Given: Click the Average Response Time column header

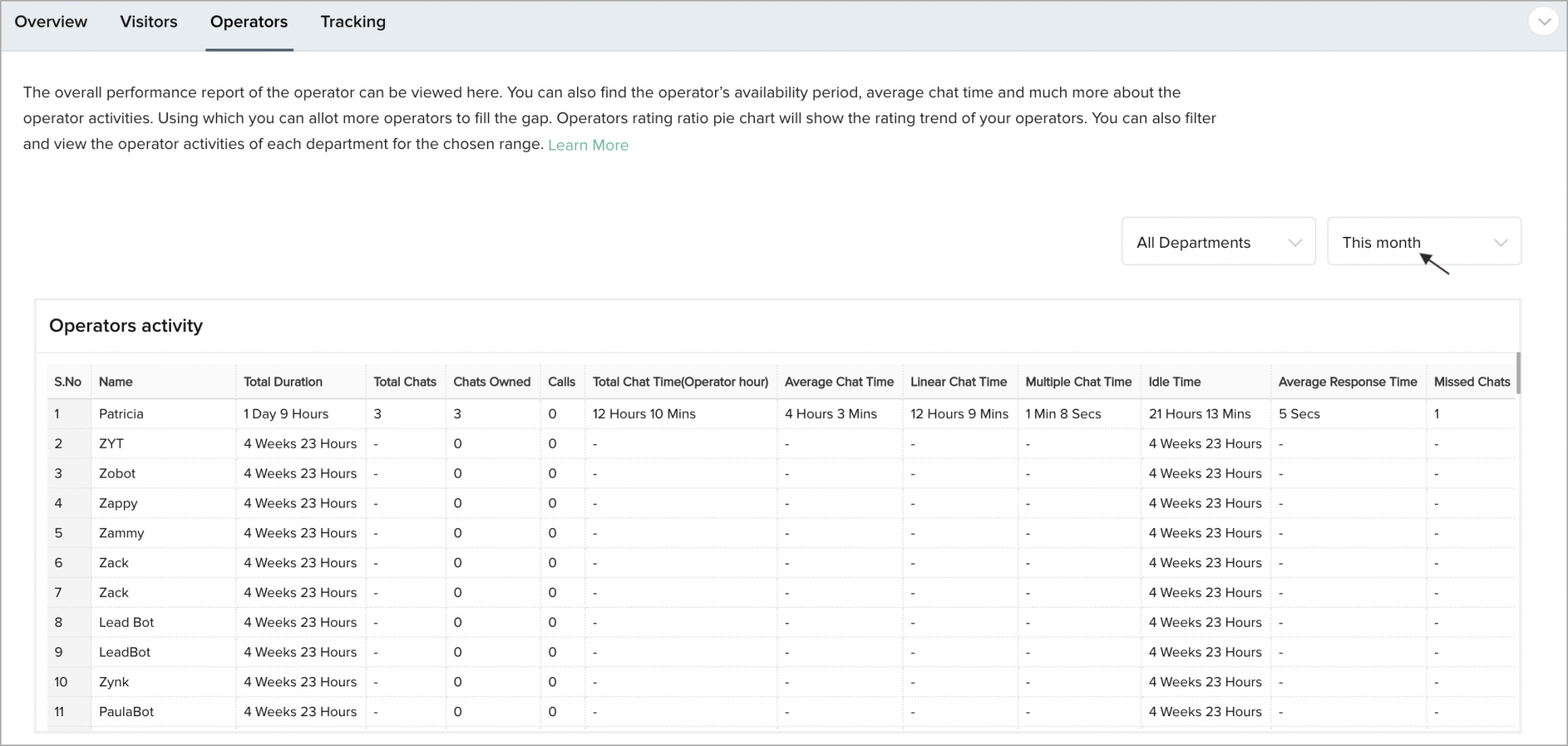Looking at the screenshot, I should [x=1347, y=382].
